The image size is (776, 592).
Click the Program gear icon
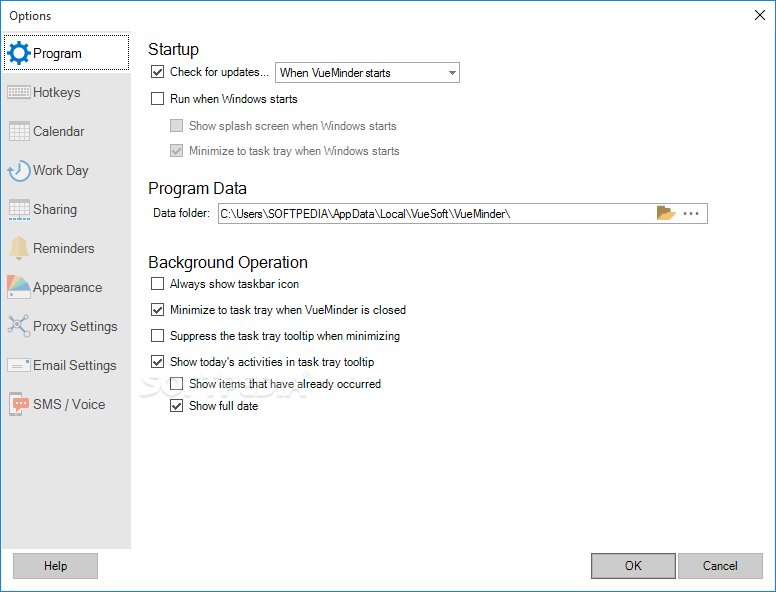tap(19, 53)
